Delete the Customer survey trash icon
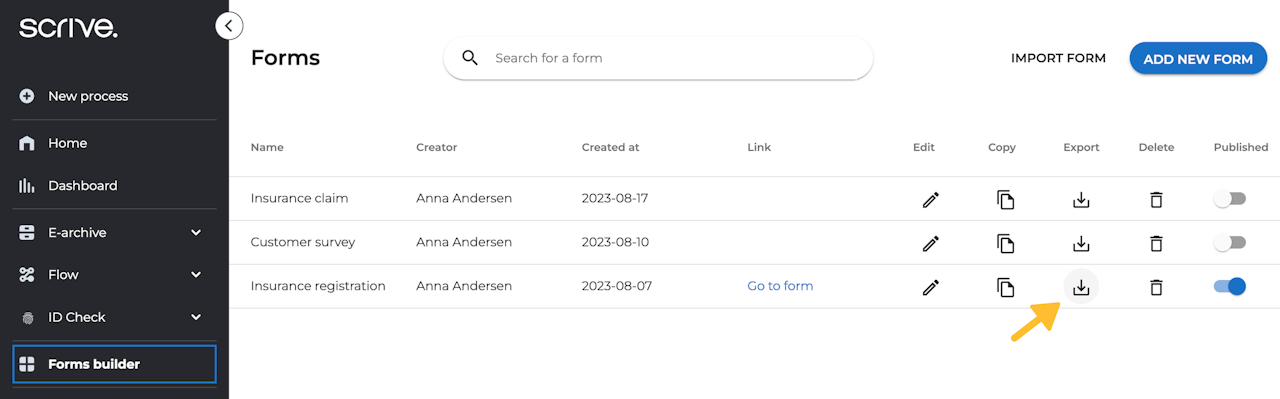This screenshot has width=1280, height=399. [1156, 243]
